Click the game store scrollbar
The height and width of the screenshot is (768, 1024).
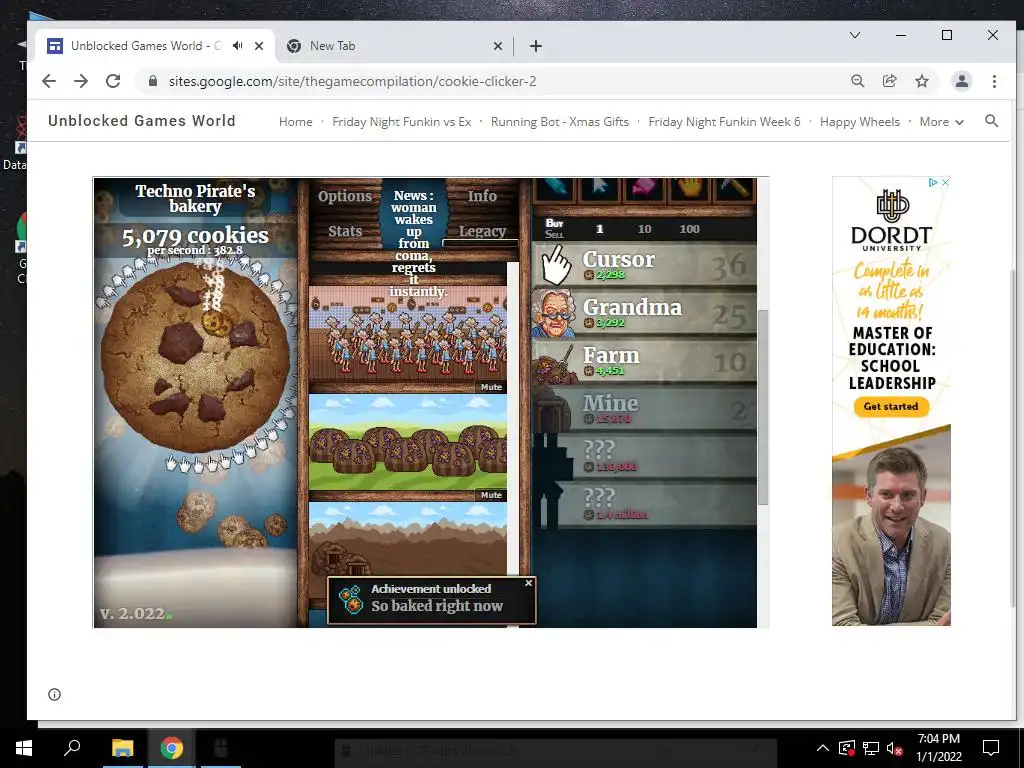click(763, 406)
